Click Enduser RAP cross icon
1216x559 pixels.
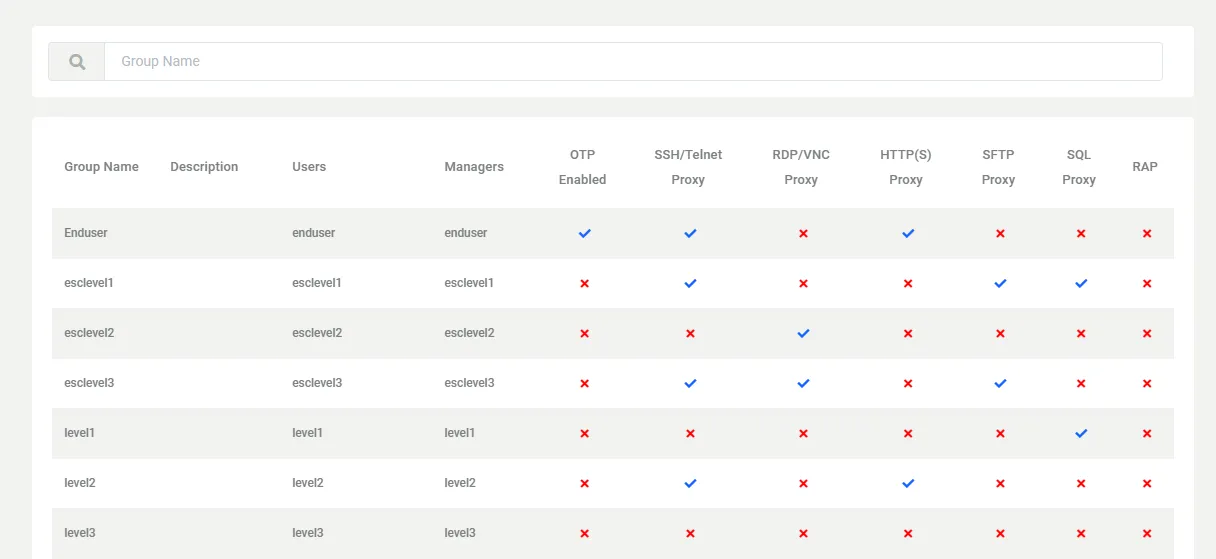1147,233
